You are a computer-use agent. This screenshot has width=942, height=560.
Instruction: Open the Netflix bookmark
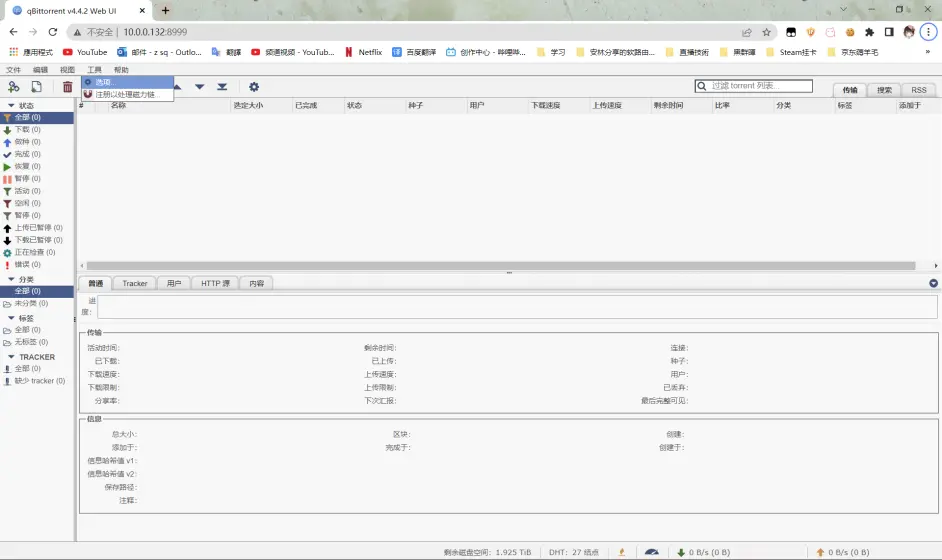(363, 52)
